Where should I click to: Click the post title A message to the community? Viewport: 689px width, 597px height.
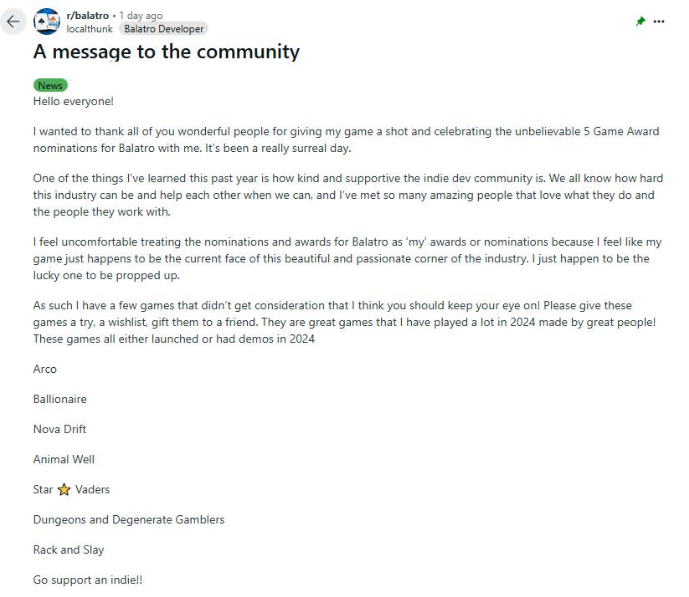(x=167, y=52)
